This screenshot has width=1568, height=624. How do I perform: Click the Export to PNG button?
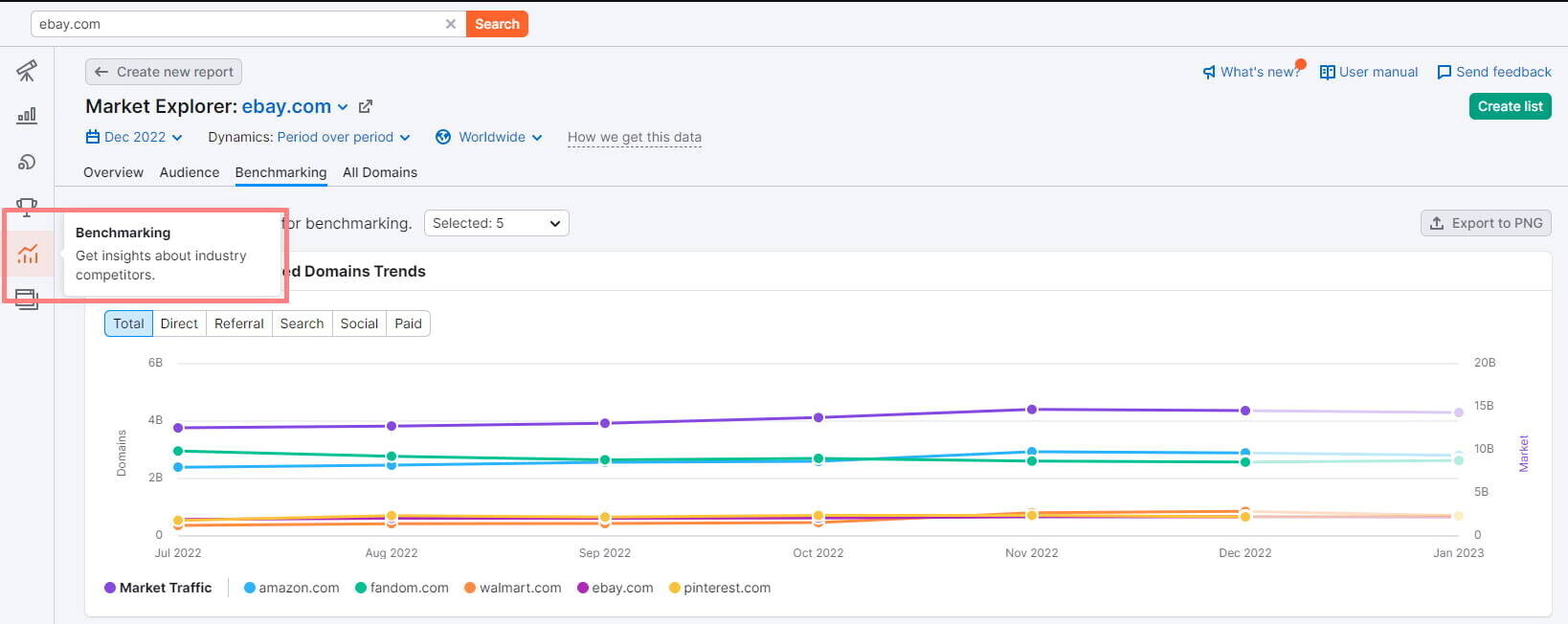pos(1486,223)
